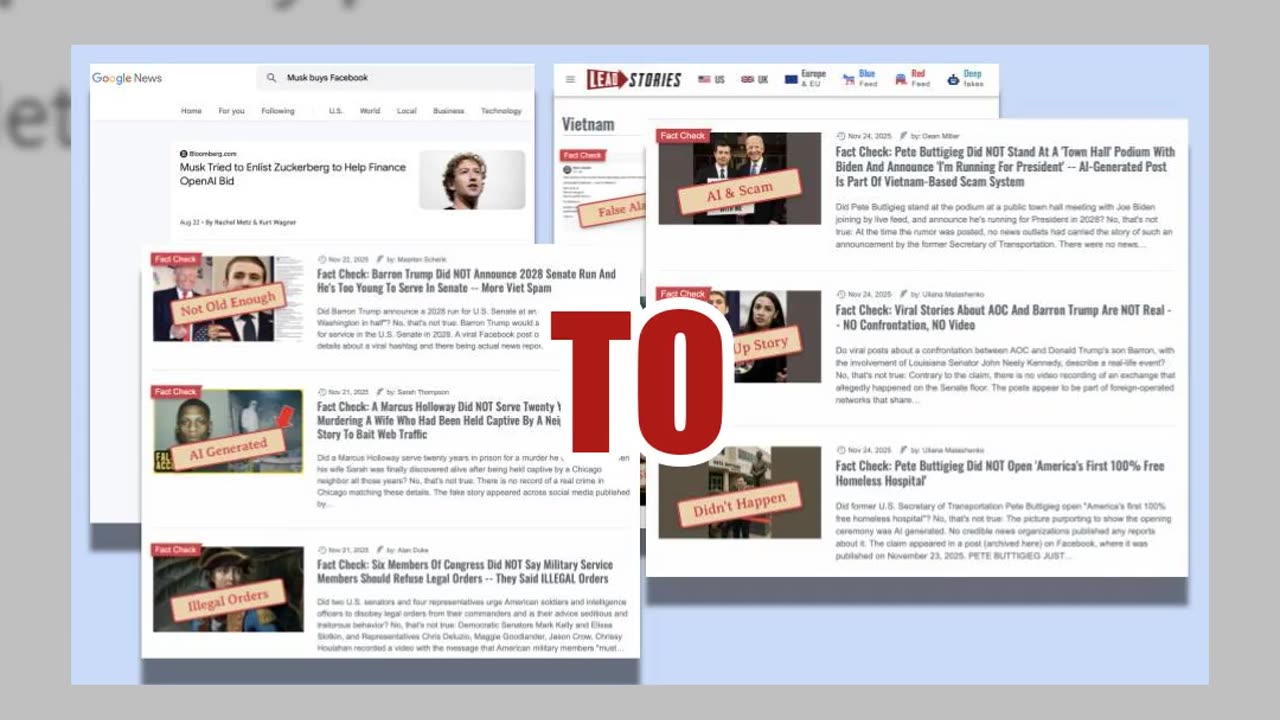Click Fact Check tag on Illegal Orders story
The height and width of the screenshot is (720, 1280).
tap(176, 550)
